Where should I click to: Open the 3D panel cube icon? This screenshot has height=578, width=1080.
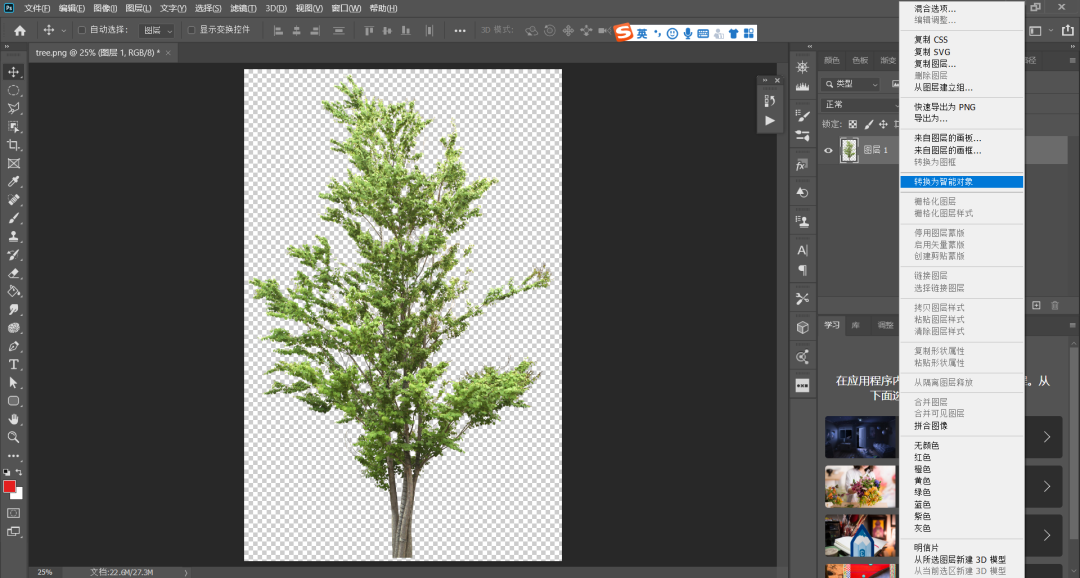[x=802, y=328]
